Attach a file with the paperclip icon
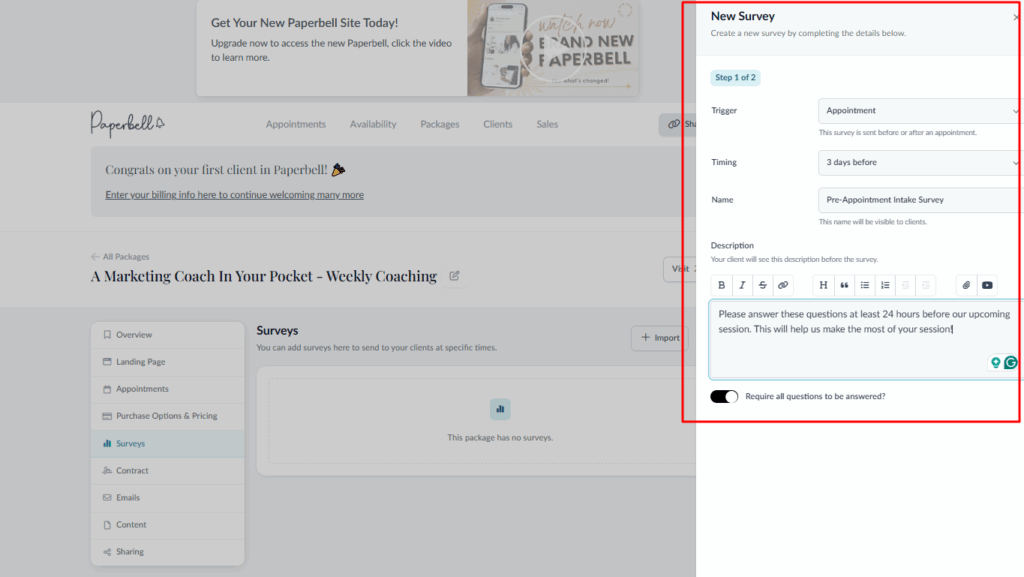 (967, 285)
